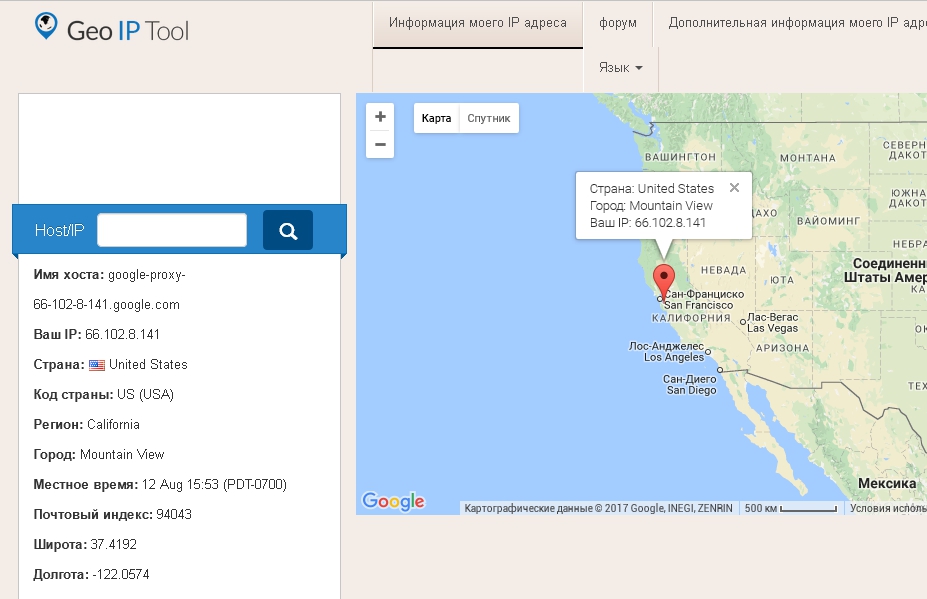Select longitude value '-122.0574'
Image resolution: width=927 pixels, height=599 pixels.
[x=121, y=575]
